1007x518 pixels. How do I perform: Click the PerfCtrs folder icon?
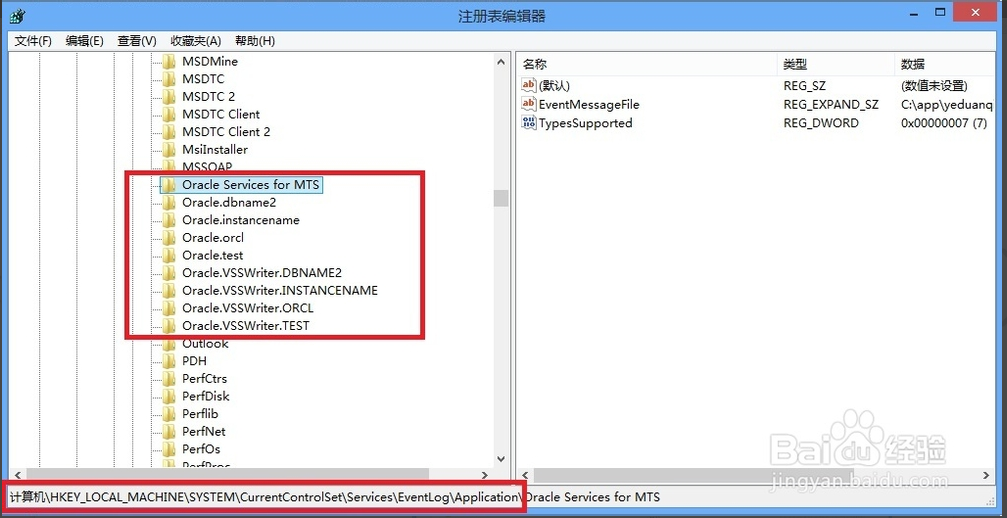coord(169,379)
